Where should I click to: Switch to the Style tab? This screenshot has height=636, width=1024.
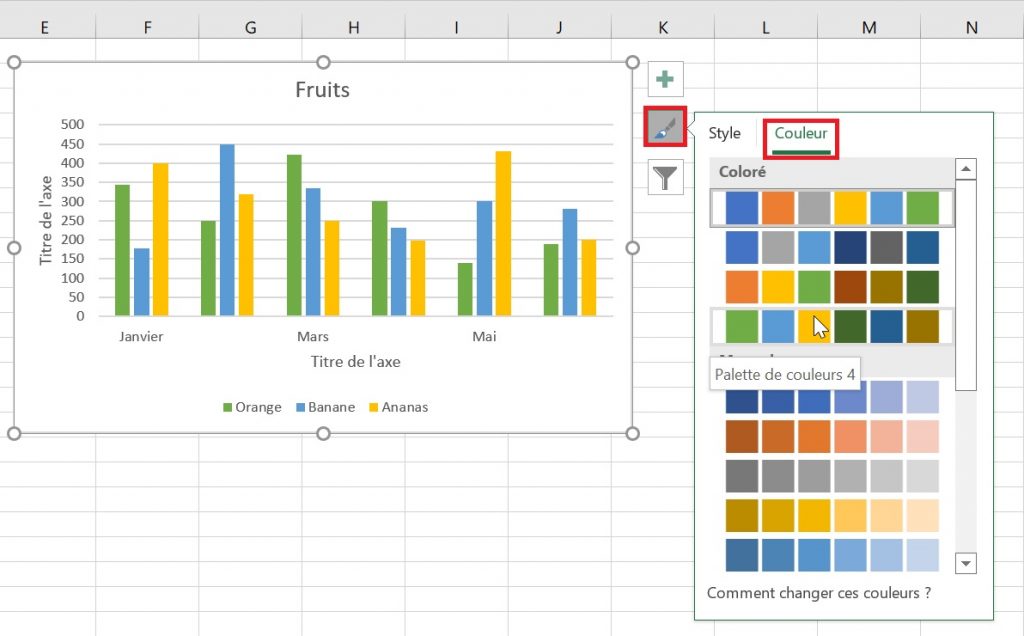[x=725, y=133]
